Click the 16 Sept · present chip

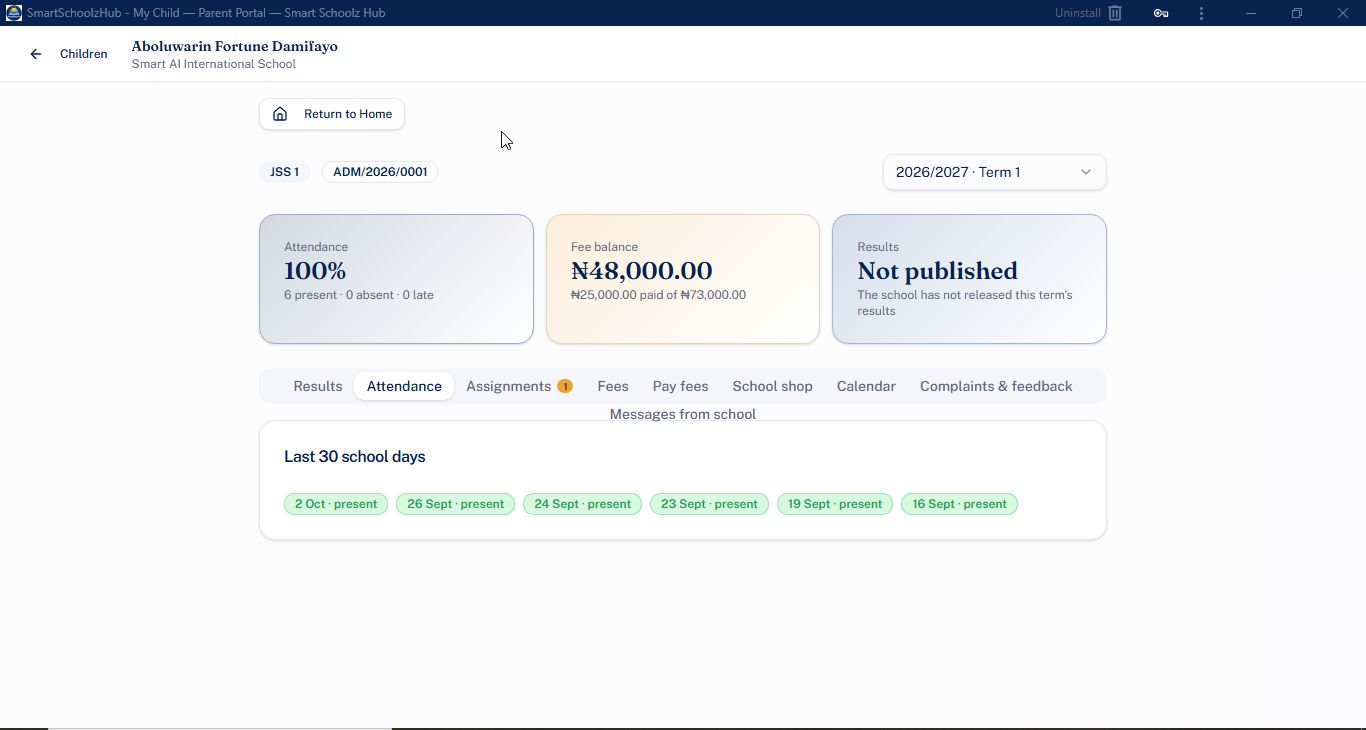[959, 504]
